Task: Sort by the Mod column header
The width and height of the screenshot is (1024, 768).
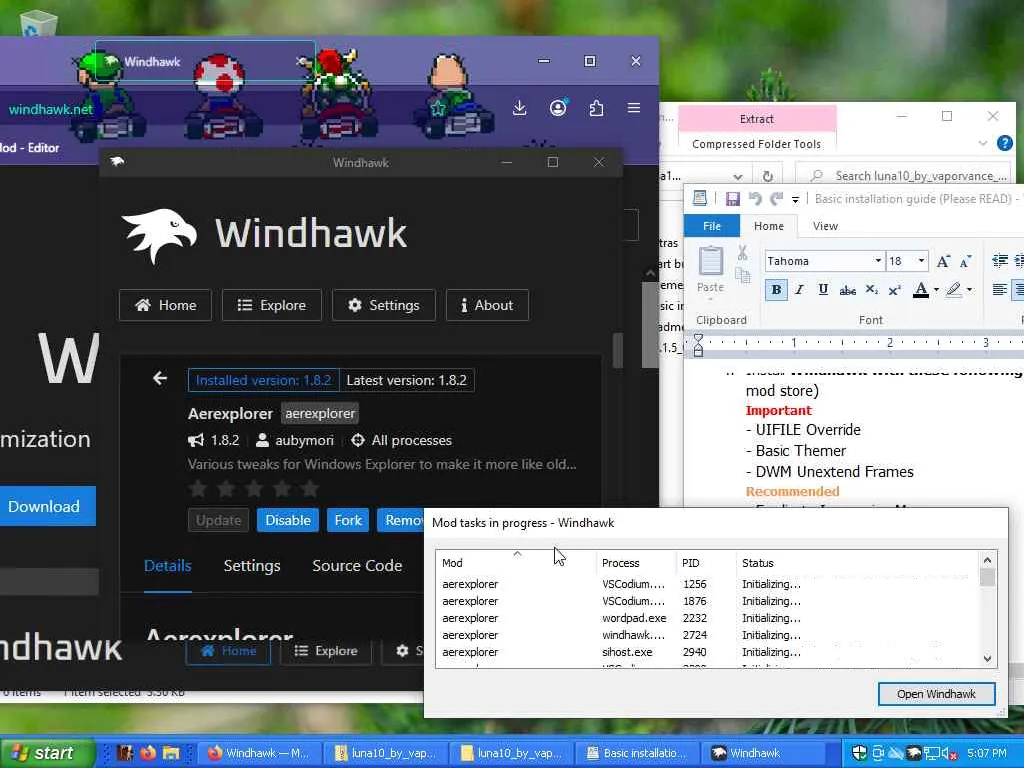Action: click(x=516, y=563)
